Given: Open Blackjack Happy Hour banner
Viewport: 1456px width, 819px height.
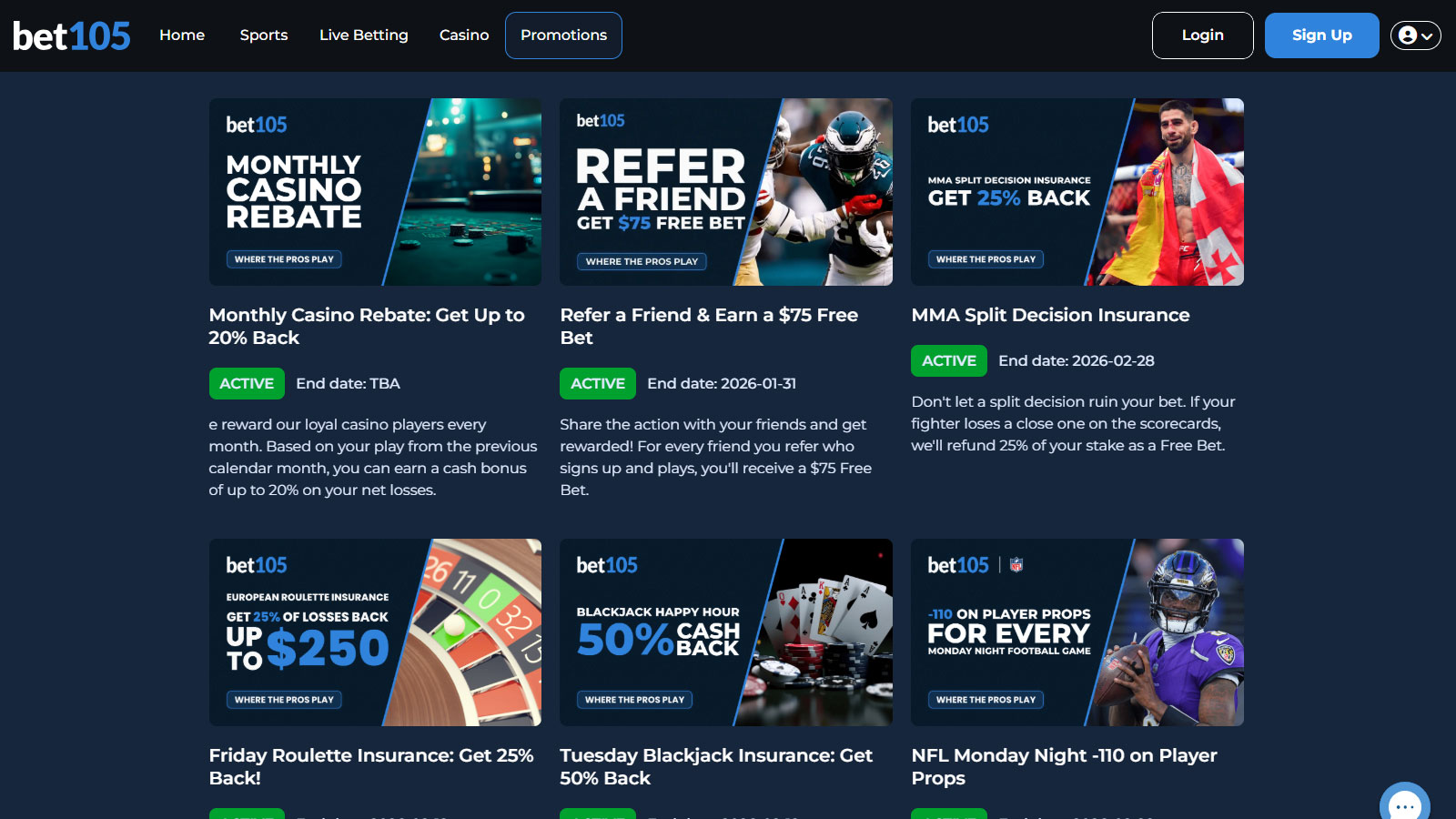Looking at the screenshot, I should point(726,632).
